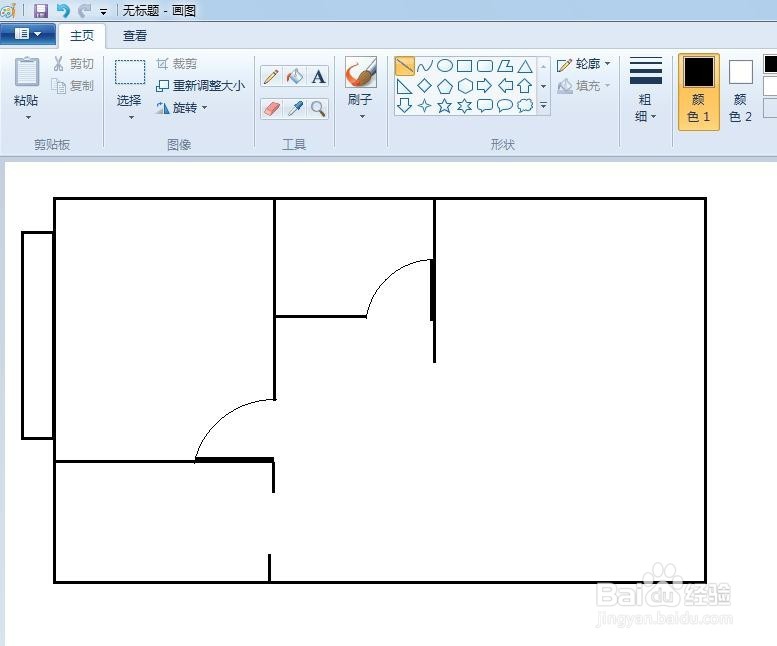Open the 旋转 dropdown
Screen dimensions: 777x646
tap(181, 108)
